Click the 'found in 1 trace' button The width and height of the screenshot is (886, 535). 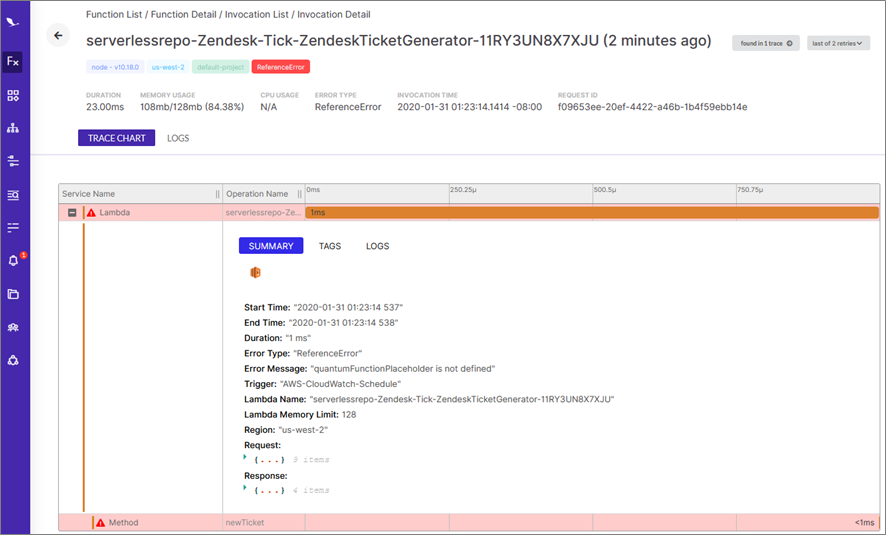point(766,43)
